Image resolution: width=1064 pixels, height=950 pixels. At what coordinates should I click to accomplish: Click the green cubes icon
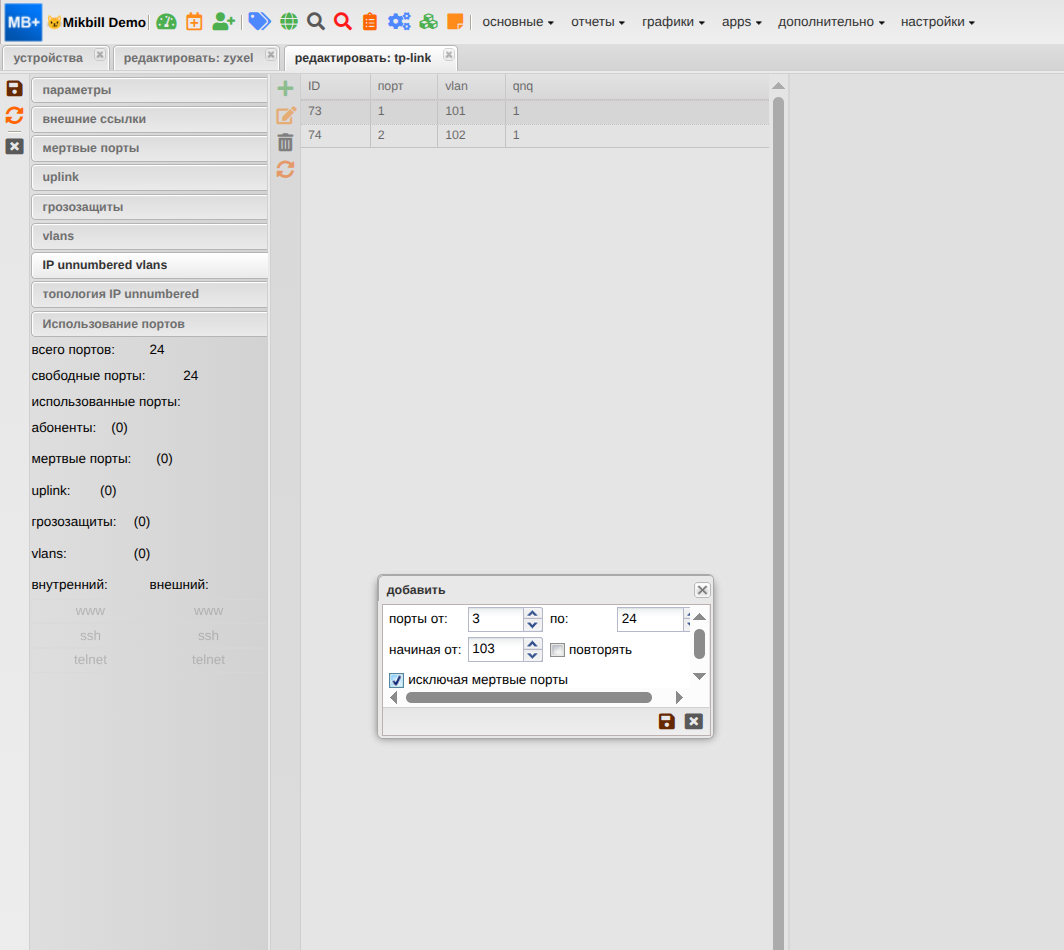(x=428, y=22)
